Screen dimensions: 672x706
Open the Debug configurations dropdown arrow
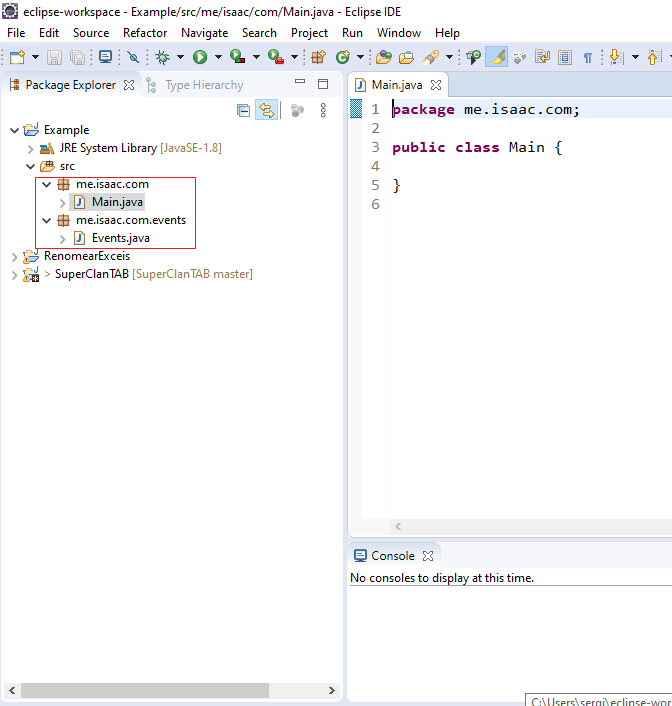[180, 57]
